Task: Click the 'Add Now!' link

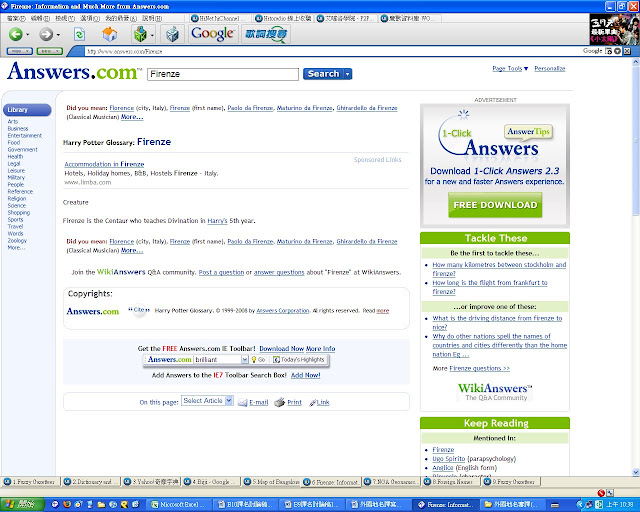Action: click(x=305, y=375)
